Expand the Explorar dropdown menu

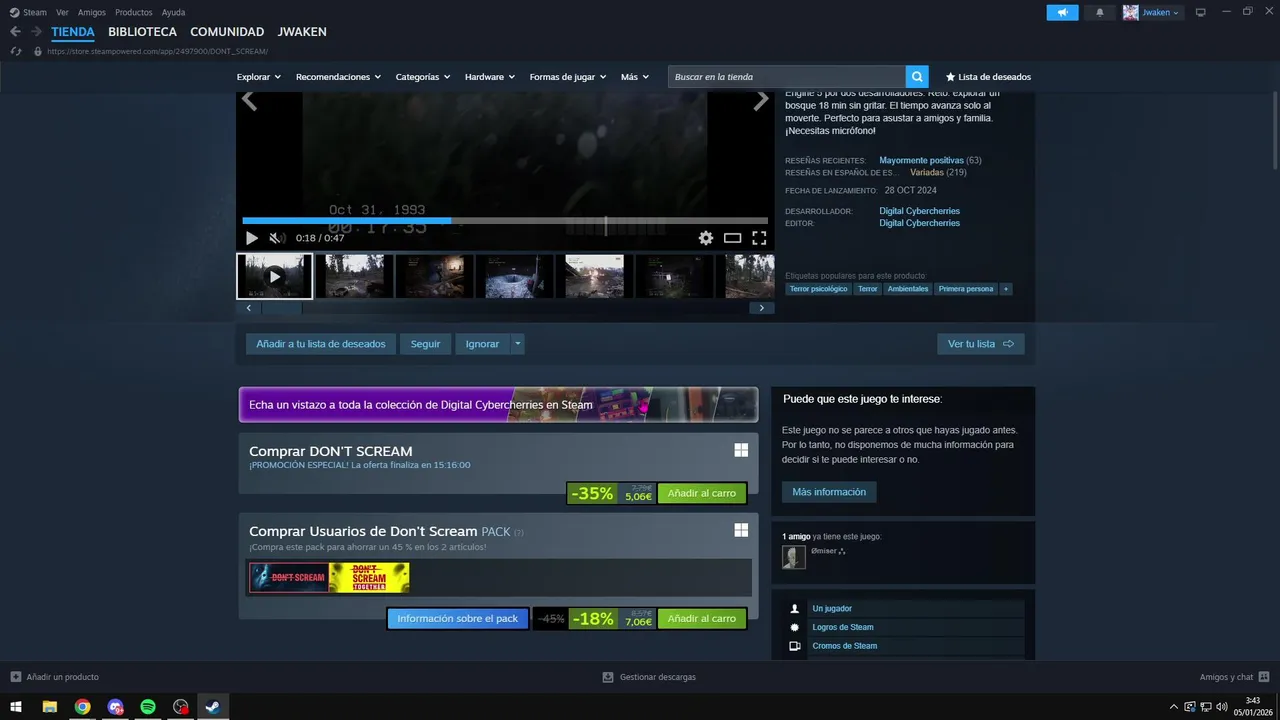(x=259, y=77)
